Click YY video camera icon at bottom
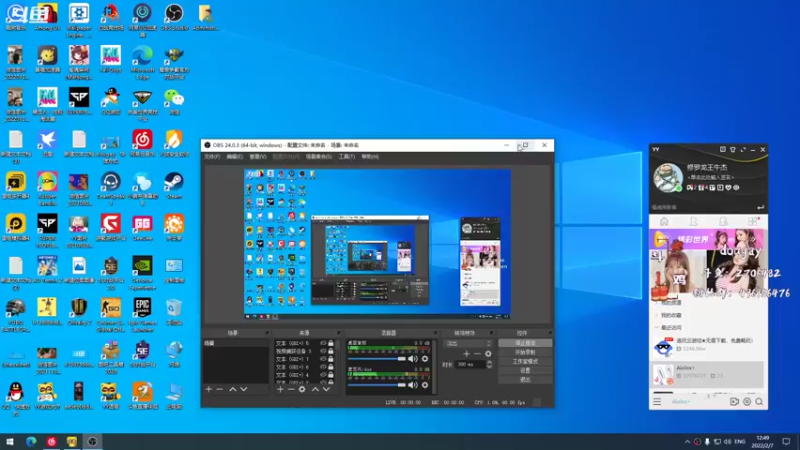800x450 pixels. coord(734,402)
